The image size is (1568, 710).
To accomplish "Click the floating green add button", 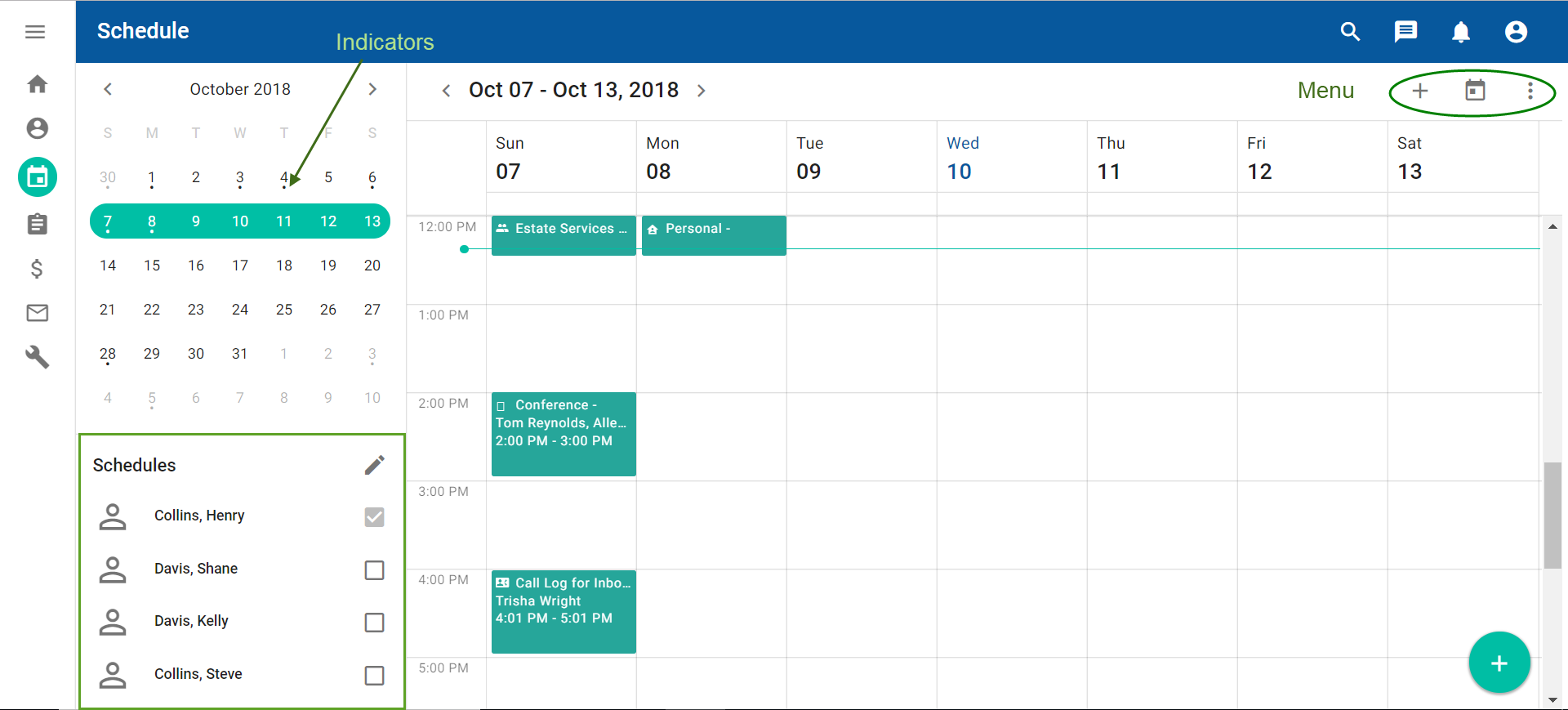I will pyautogui.click(x=1499, y=663).
